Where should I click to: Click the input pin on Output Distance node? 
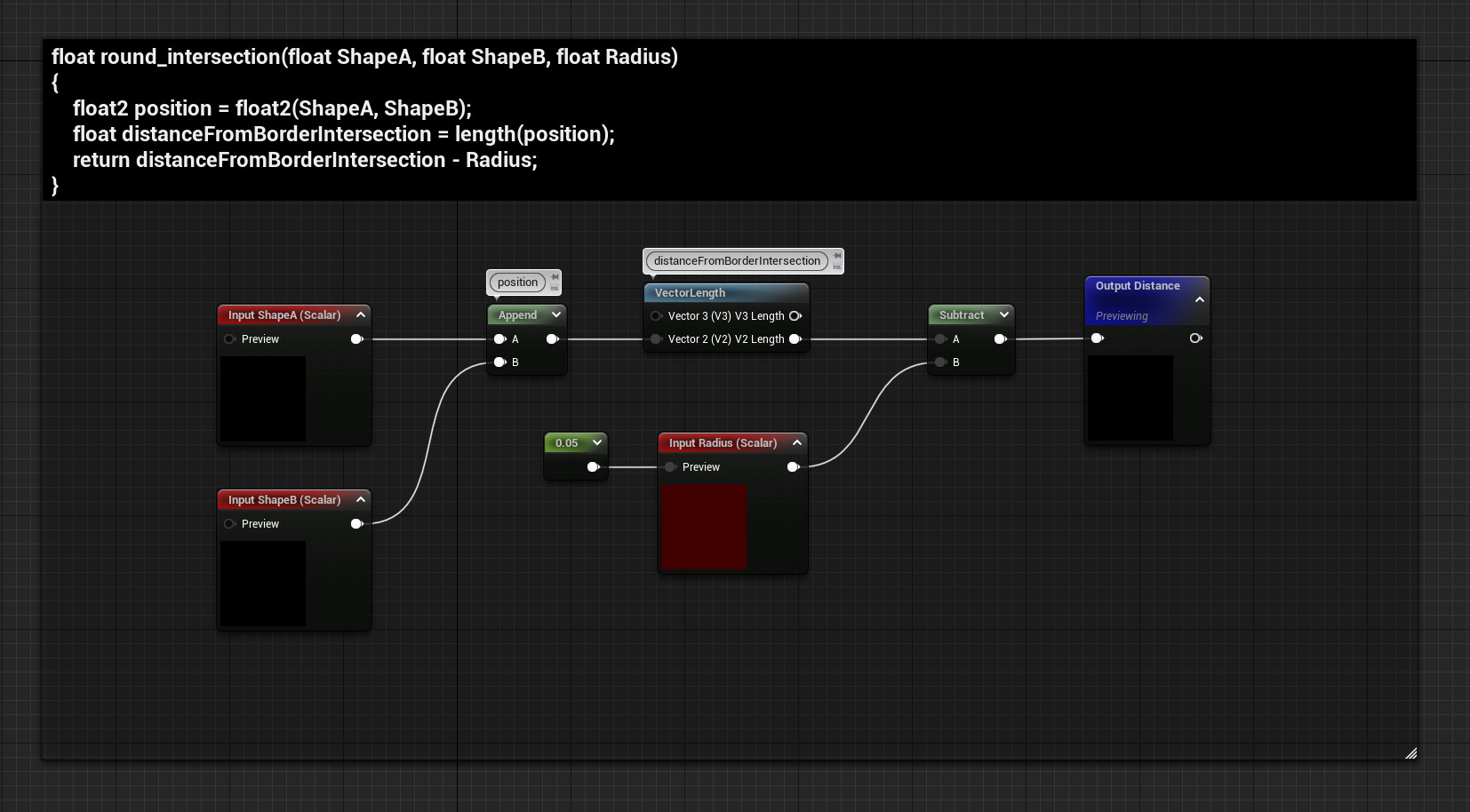tap(1098, 338)
